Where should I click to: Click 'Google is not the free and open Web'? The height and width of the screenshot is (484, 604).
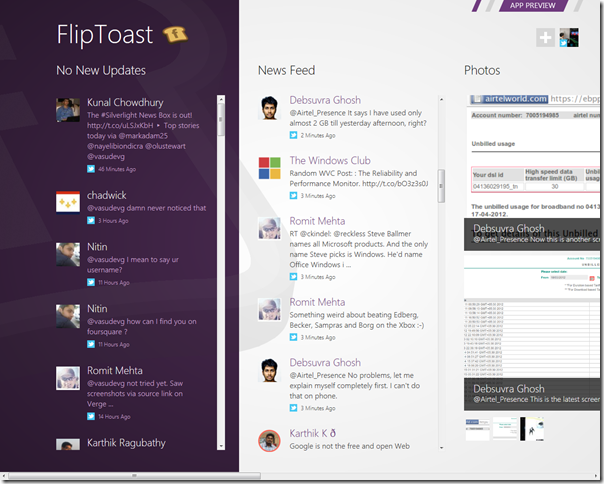(349, 446)
